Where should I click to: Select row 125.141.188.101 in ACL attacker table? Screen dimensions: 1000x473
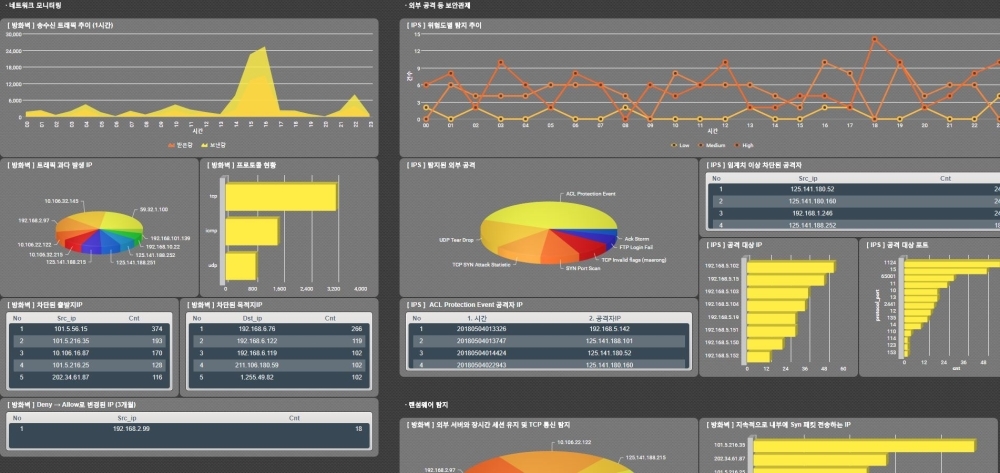548,341
